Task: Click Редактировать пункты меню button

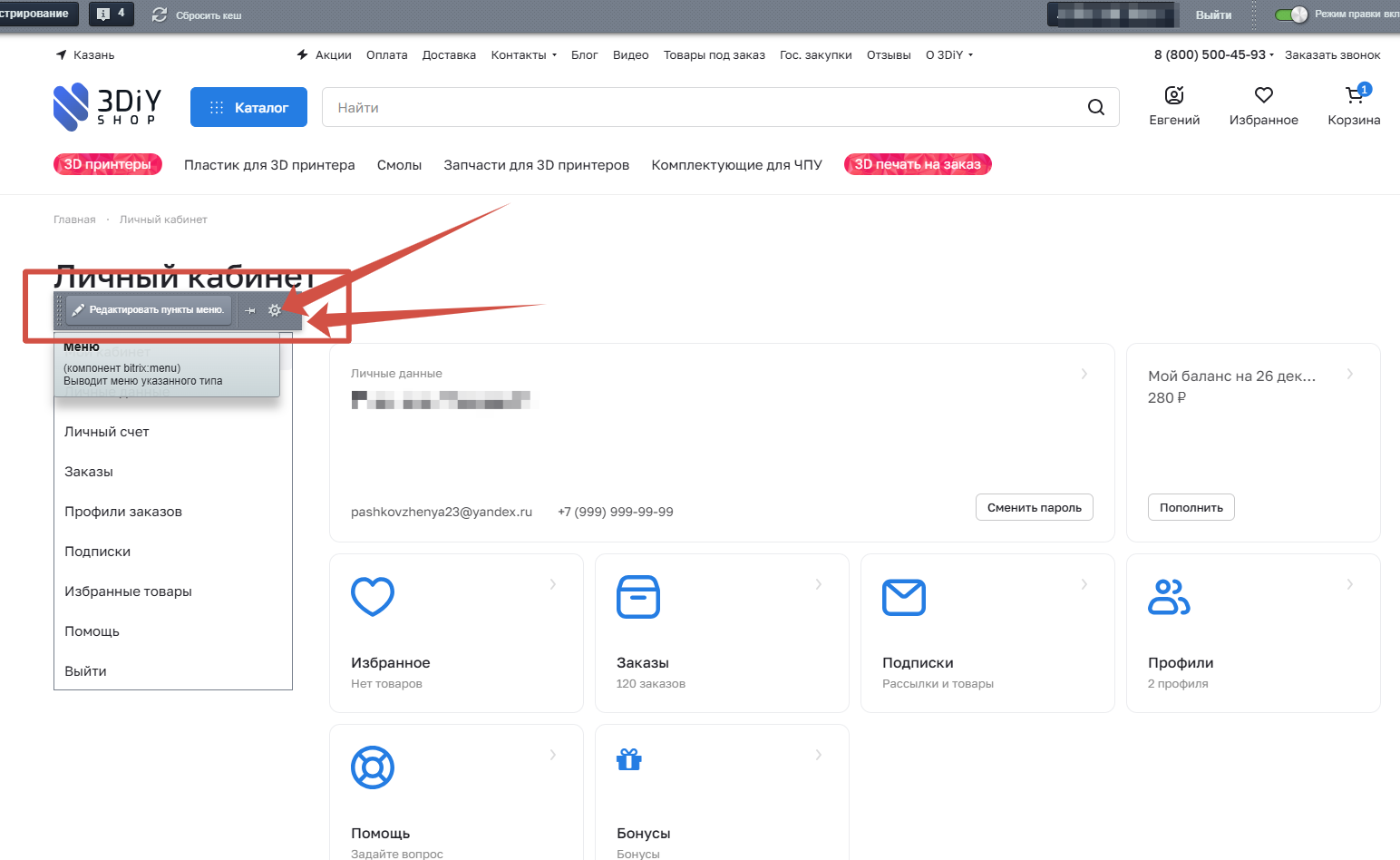Action: 149,310
